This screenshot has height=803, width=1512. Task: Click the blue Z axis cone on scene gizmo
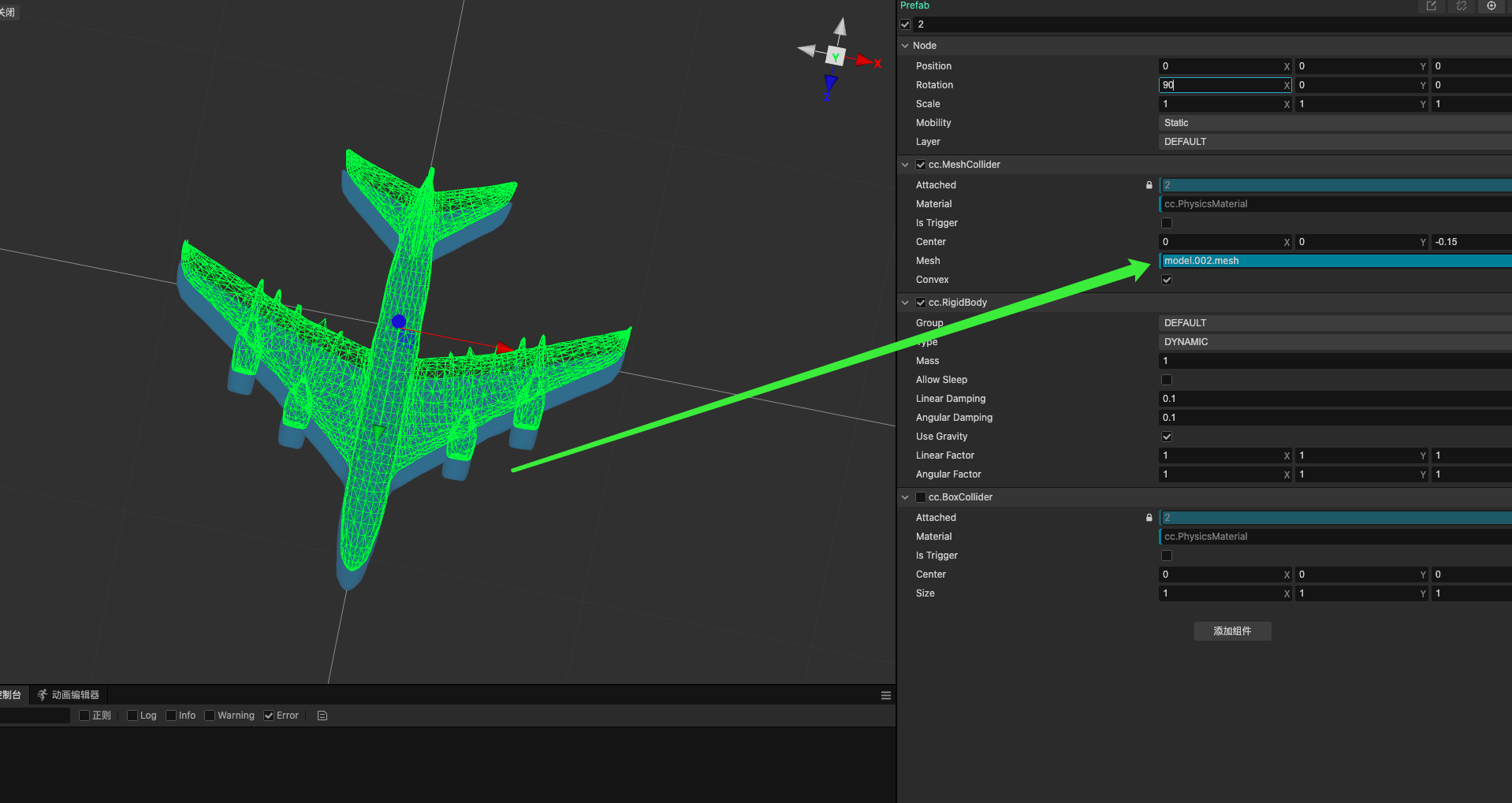pos(830,84)
